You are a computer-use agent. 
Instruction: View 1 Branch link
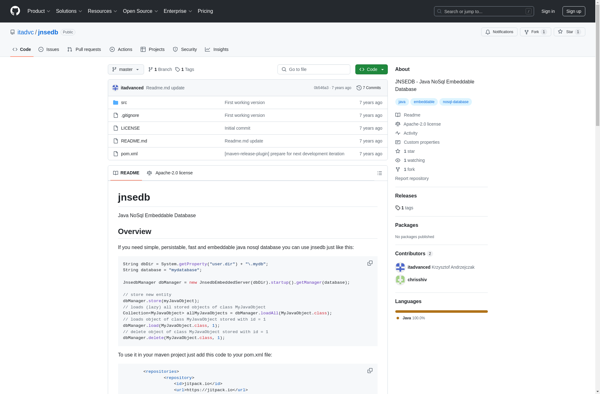click(160, 69)
